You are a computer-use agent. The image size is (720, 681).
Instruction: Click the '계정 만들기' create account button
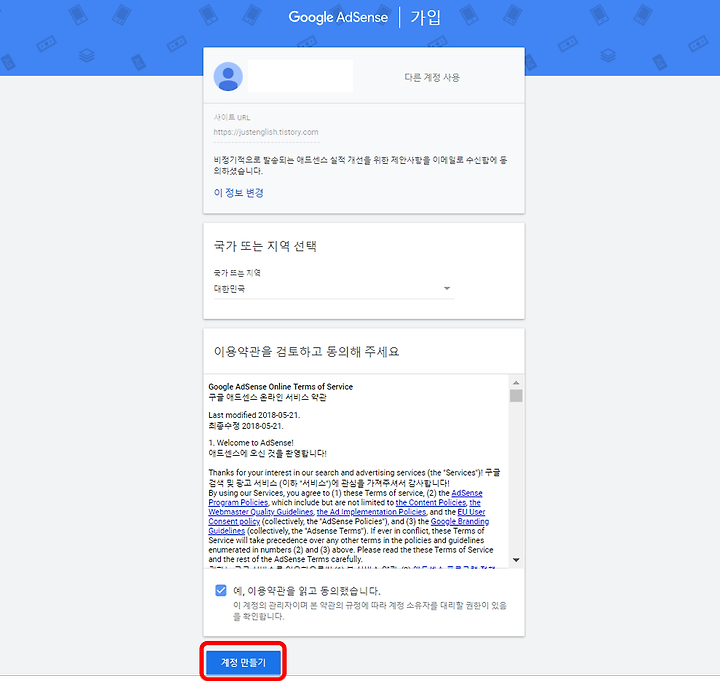[x=243, y=662]
